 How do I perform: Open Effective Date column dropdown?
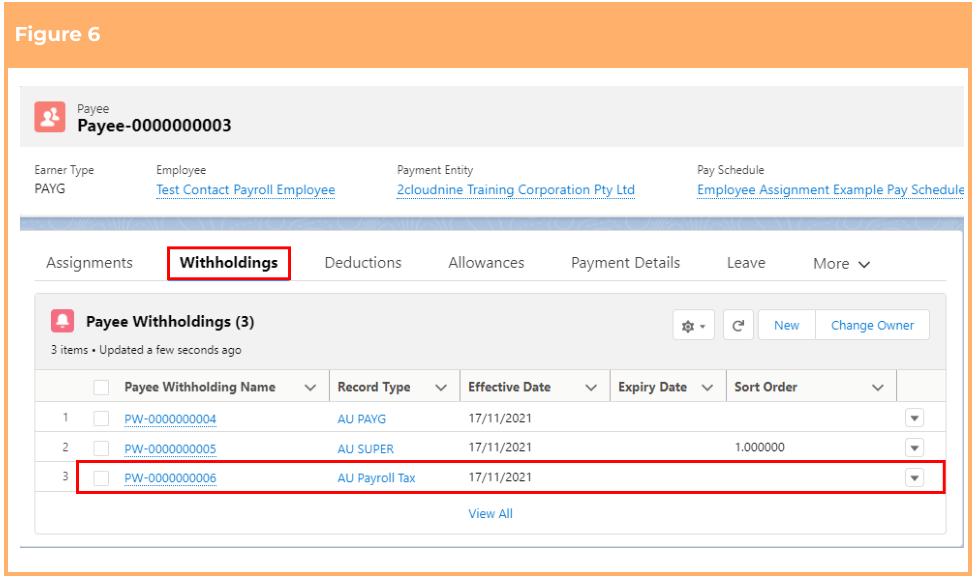[x=591, y=388]
